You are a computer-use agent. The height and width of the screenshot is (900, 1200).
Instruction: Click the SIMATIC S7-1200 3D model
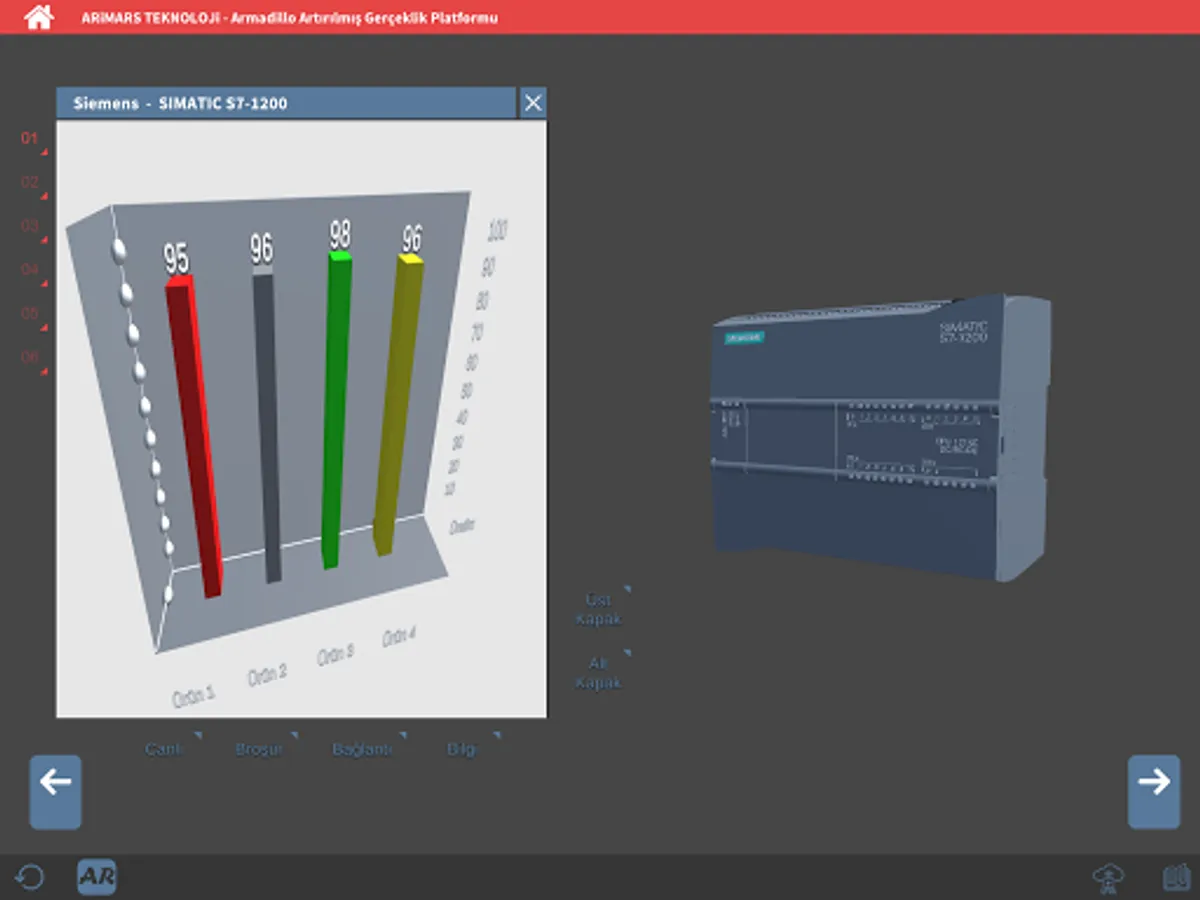click(881, 437)
